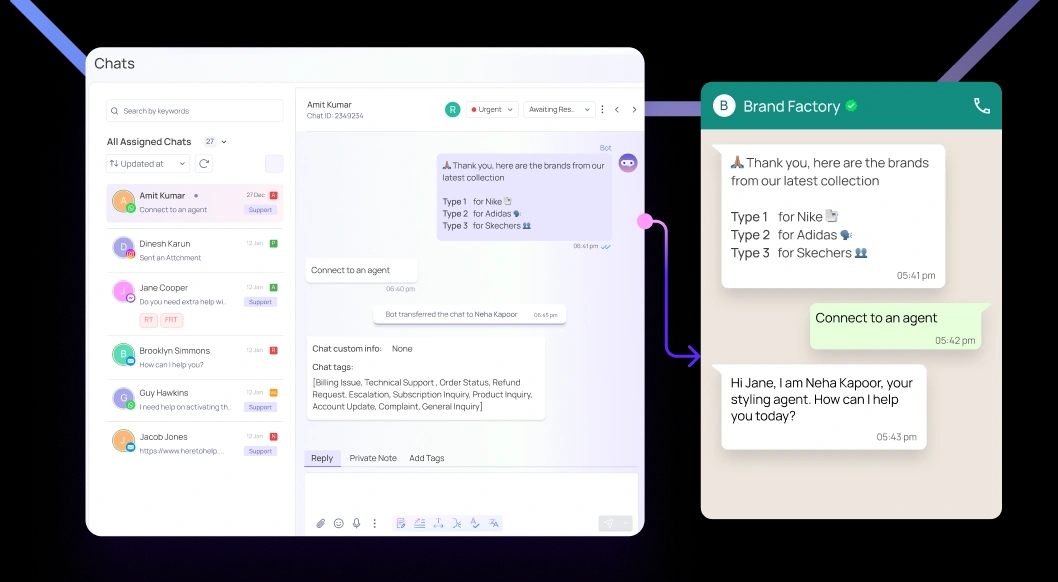
Task: Open the emoji picker in the reply box
Action: (338, 523)
